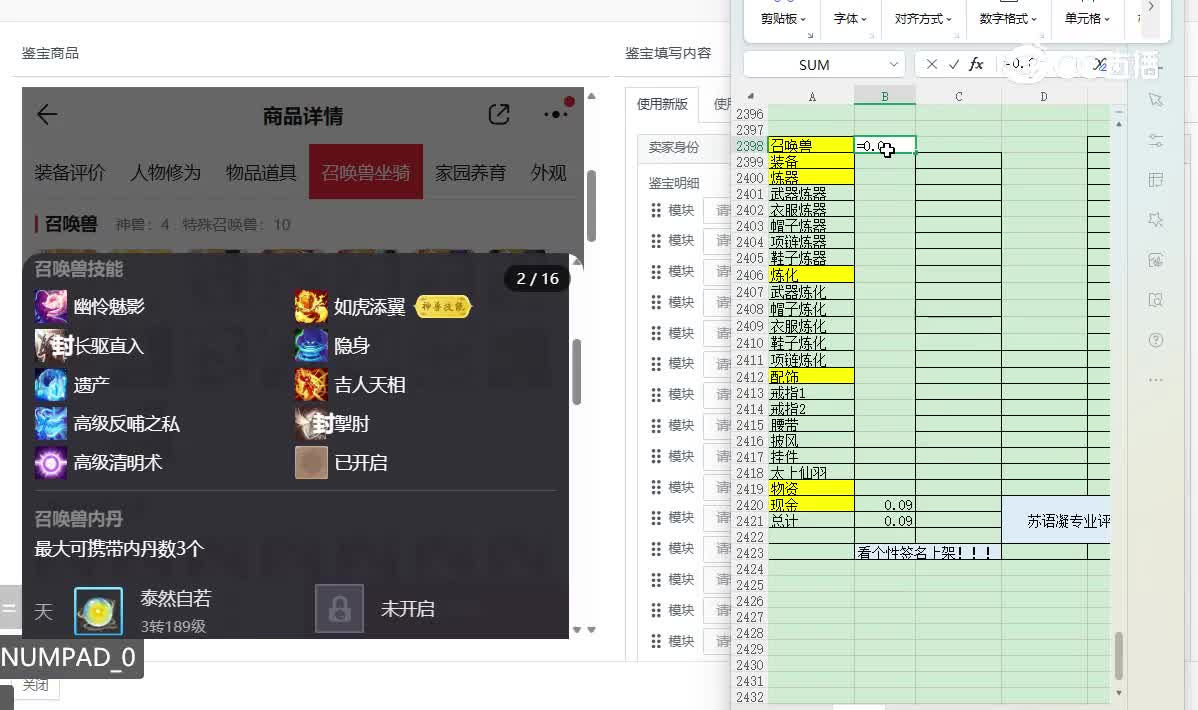The height and width of the screenshot is (710, 1198).
Task: Confirm formula entry with the checkmark icon
Action: 954,64
